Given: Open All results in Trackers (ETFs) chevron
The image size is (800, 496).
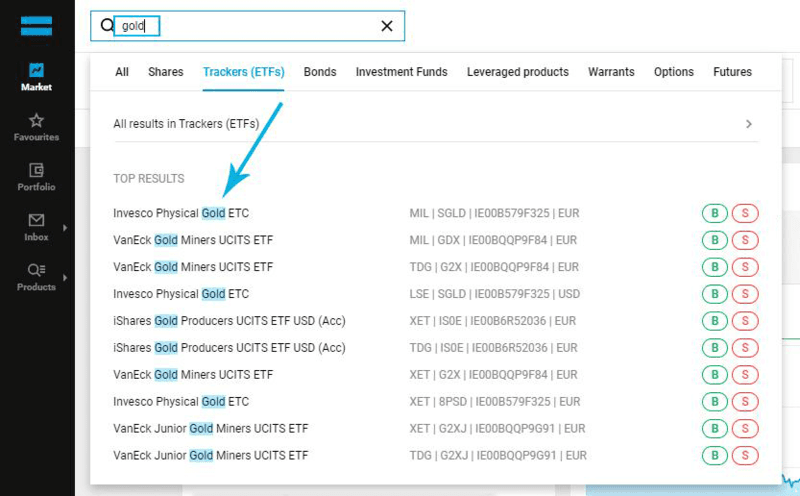Looking at the screenshot, I should click(748, 124).
